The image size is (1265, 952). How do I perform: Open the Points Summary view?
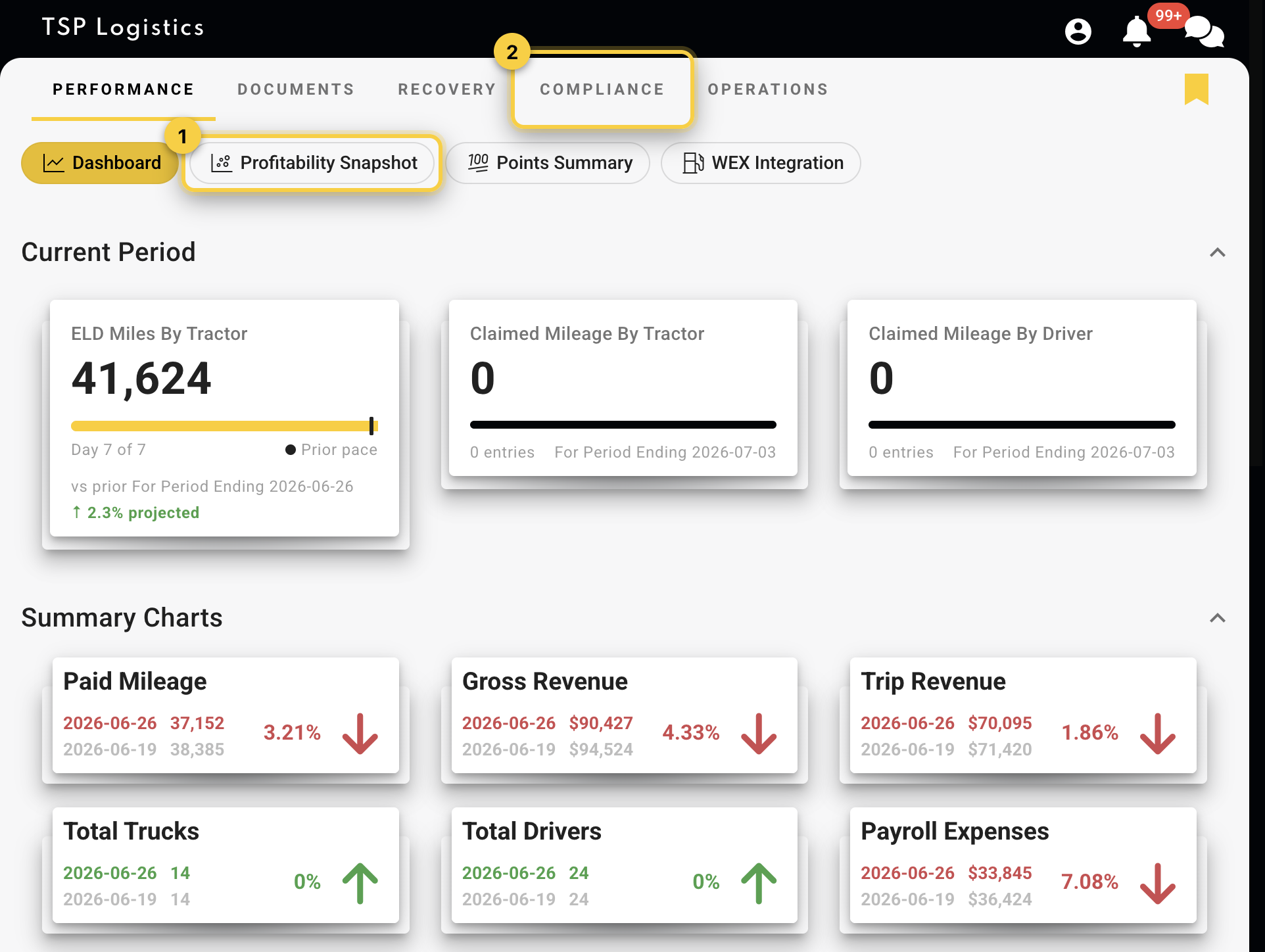point(548,163)
